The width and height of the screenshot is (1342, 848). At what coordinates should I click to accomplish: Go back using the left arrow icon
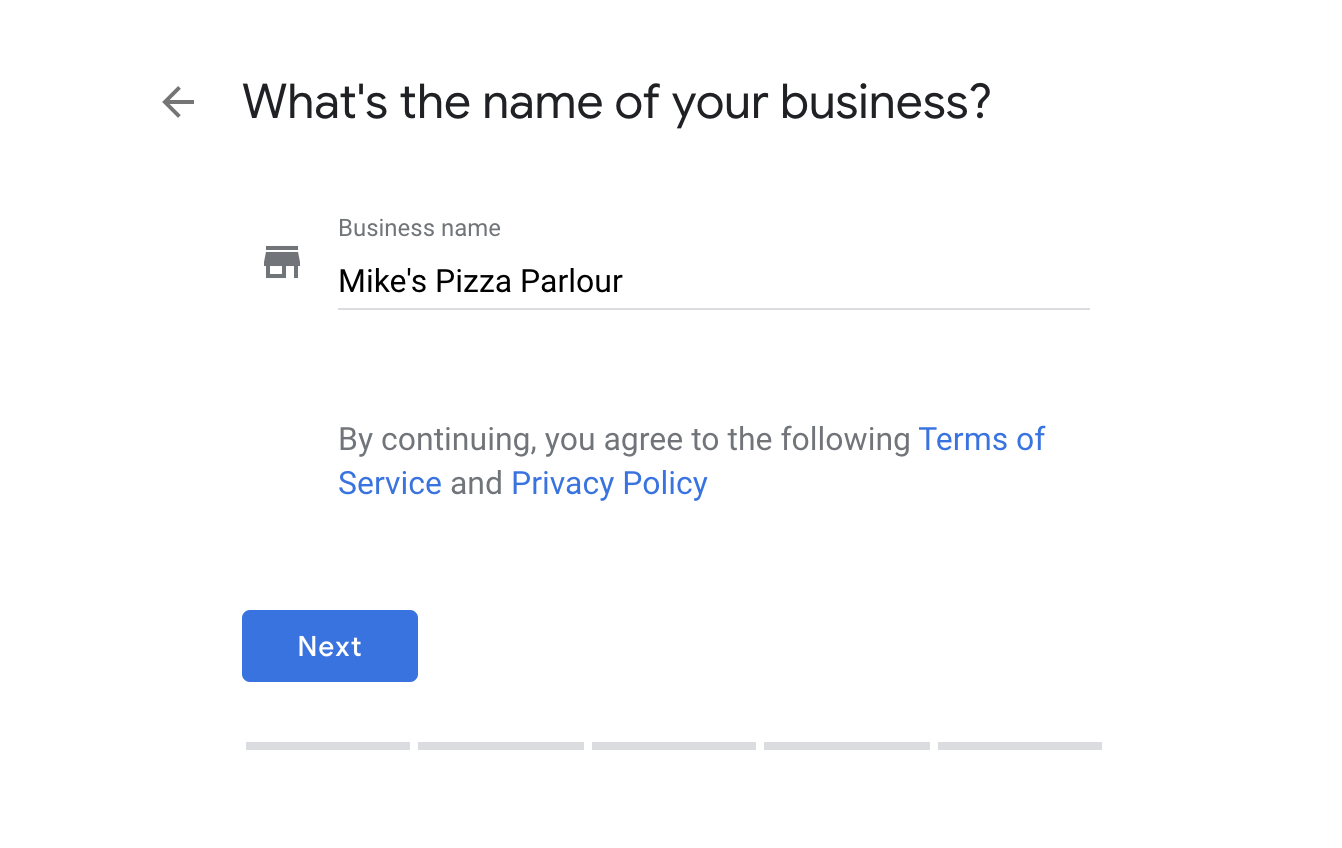178,102
